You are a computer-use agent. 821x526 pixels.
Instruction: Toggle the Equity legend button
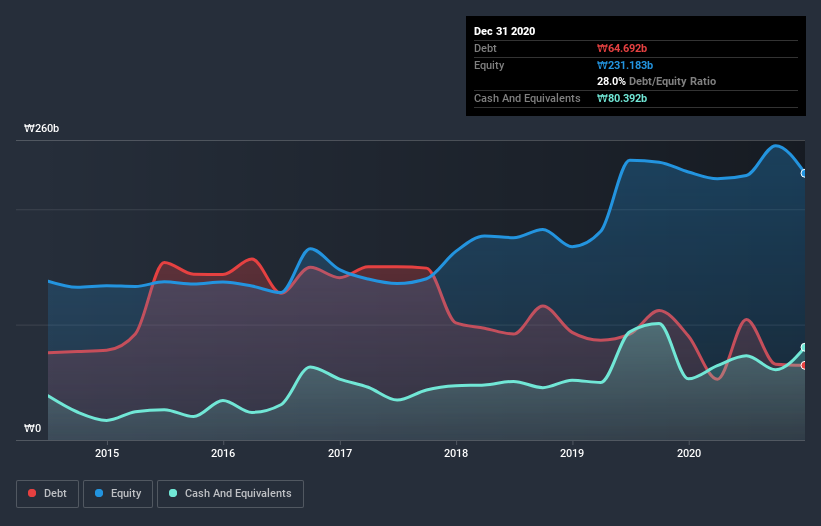tap(118, 494)
